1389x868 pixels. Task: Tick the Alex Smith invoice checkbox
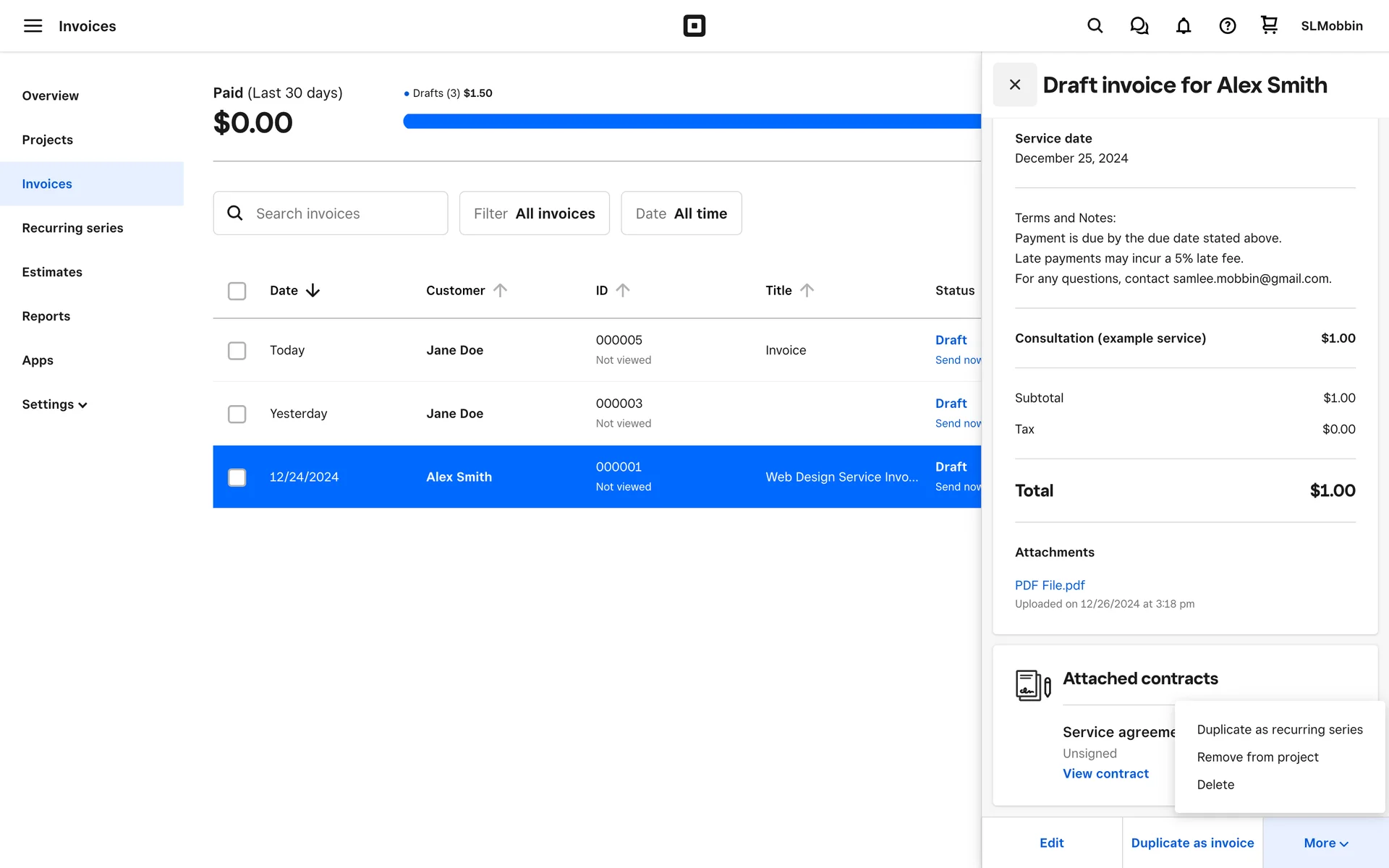(x=237, y=477)
